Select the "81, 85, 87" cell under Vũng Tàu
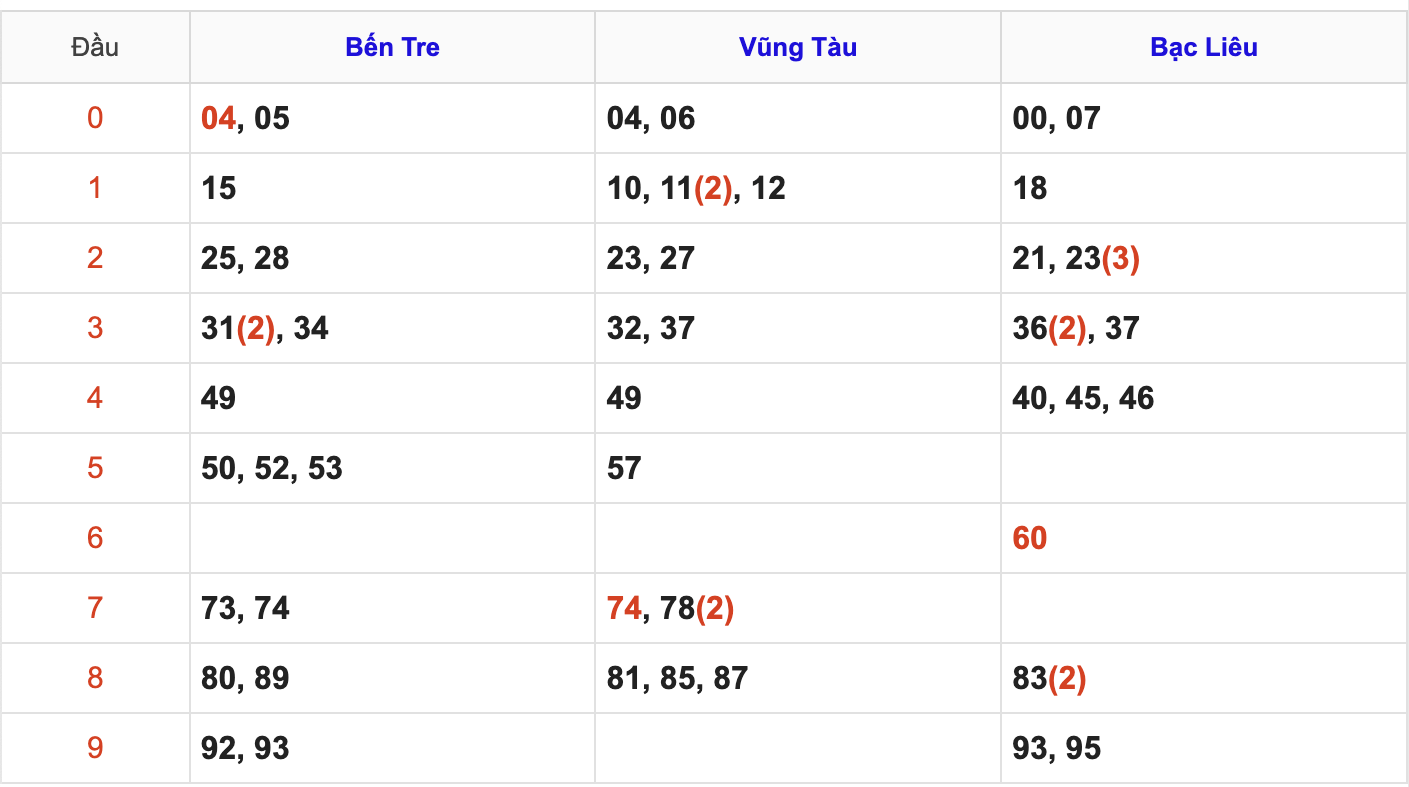 point(677,678)
